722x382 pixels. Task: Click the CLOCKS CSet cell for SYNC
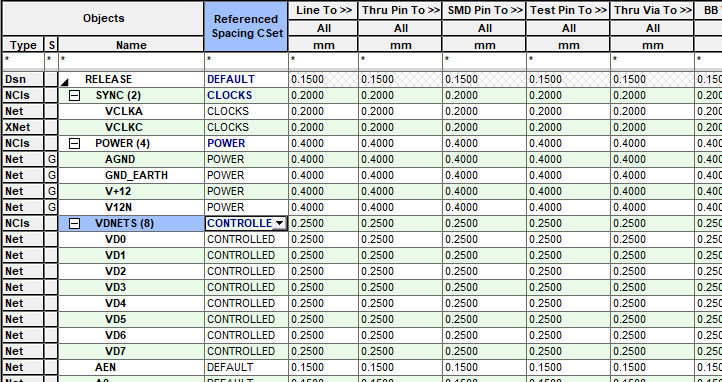[x=246, y=96]
